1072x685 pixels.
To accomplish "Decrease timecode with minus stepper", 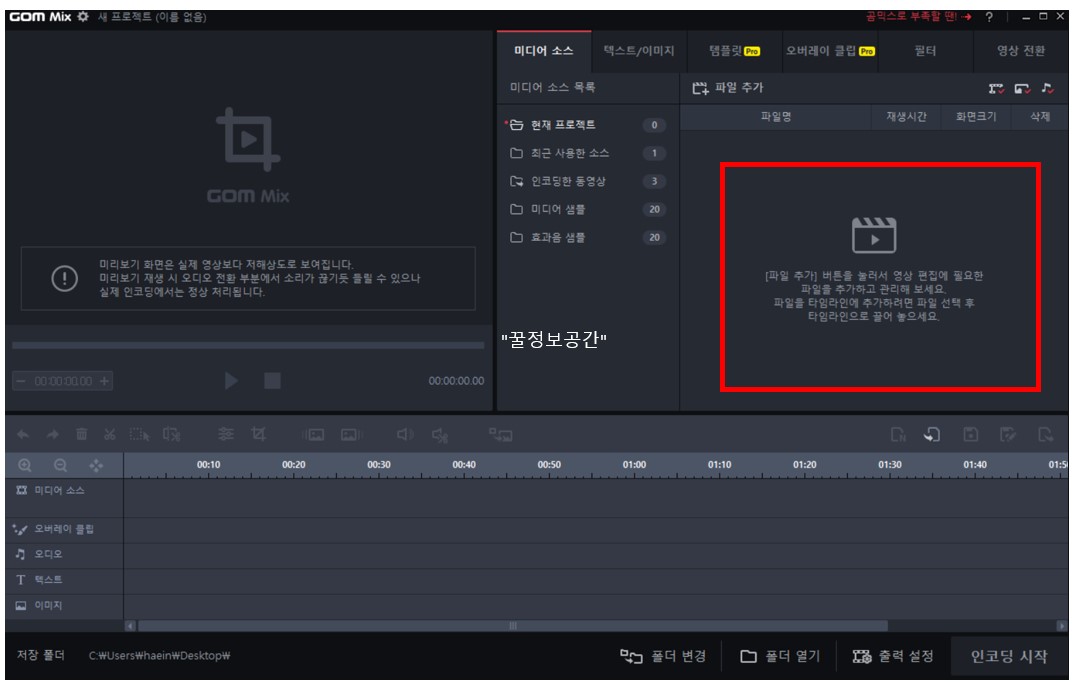I will (x=21, y=381).
